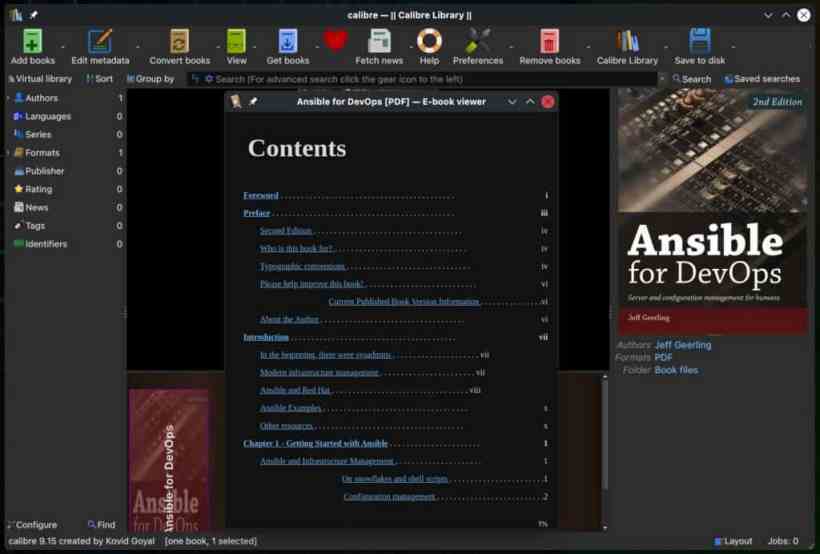
Task: Click the book list vertical scrollbar
Action: coord(605,451)
